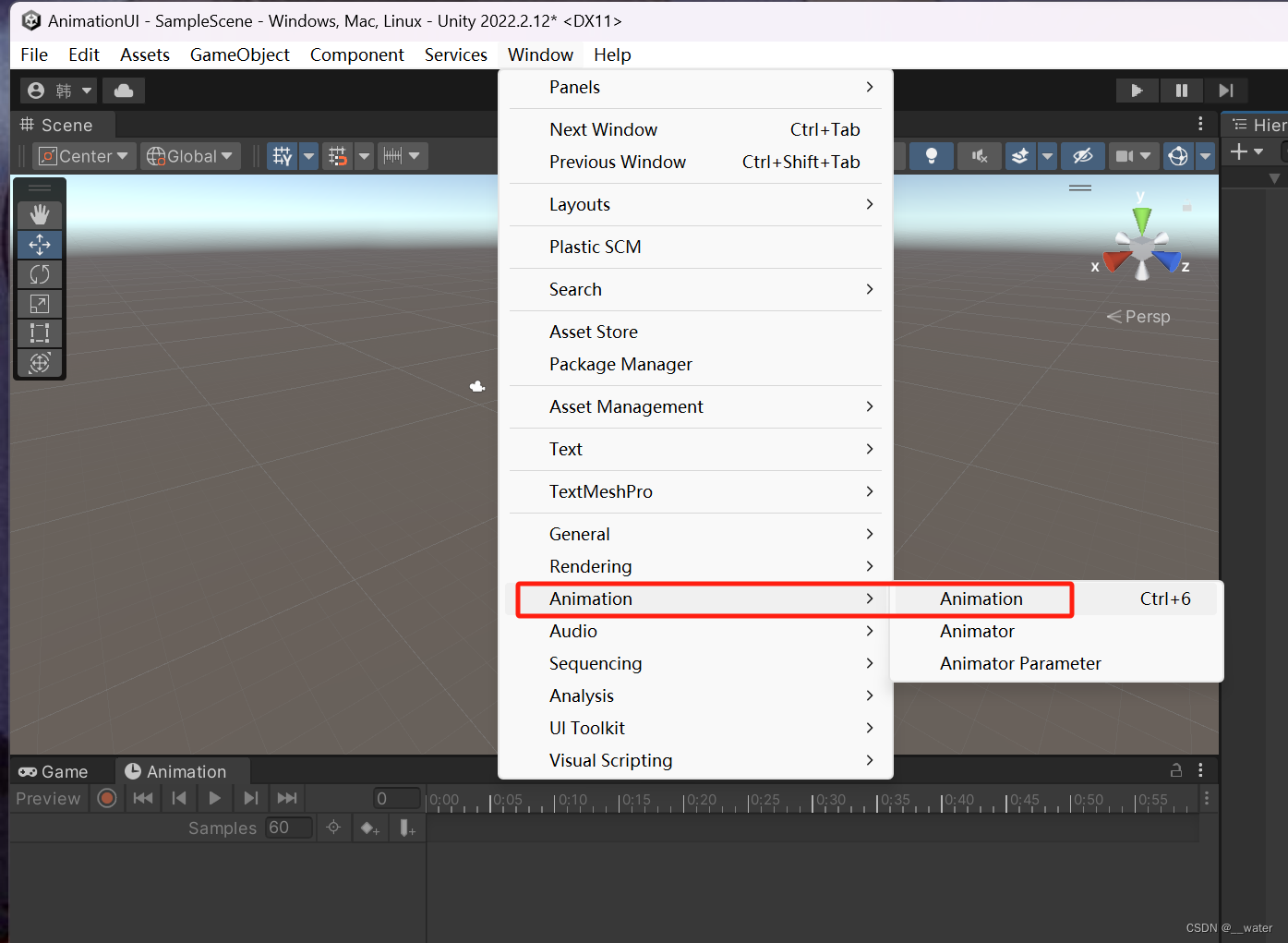Open Center pivot mode dropdown
This screenshot has height=943, width=1288.
pos(85,156)
